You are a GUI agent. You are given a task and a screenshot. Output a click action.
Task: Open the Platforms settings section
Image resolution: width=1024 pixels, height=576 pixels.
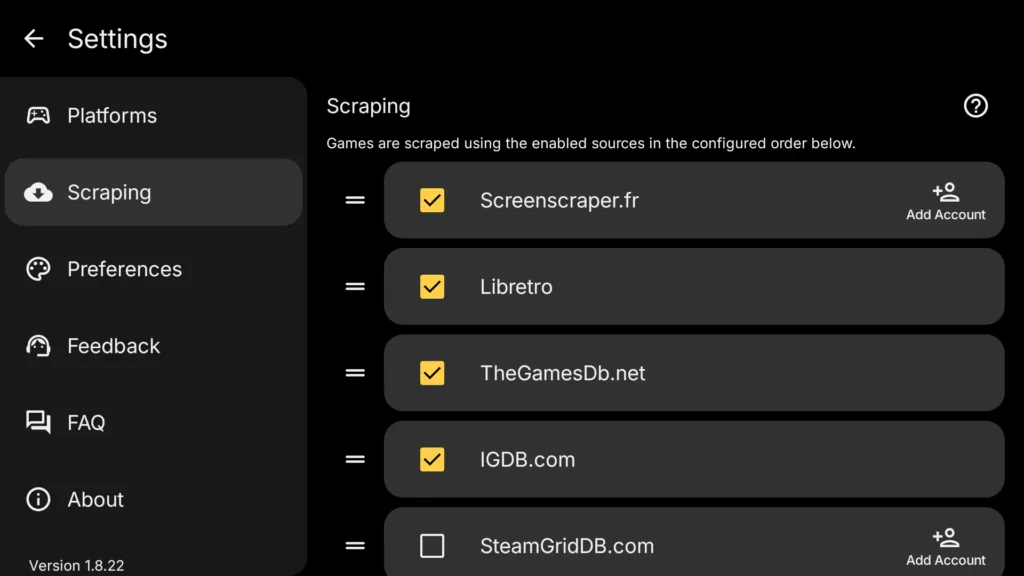tap(153, 116)
